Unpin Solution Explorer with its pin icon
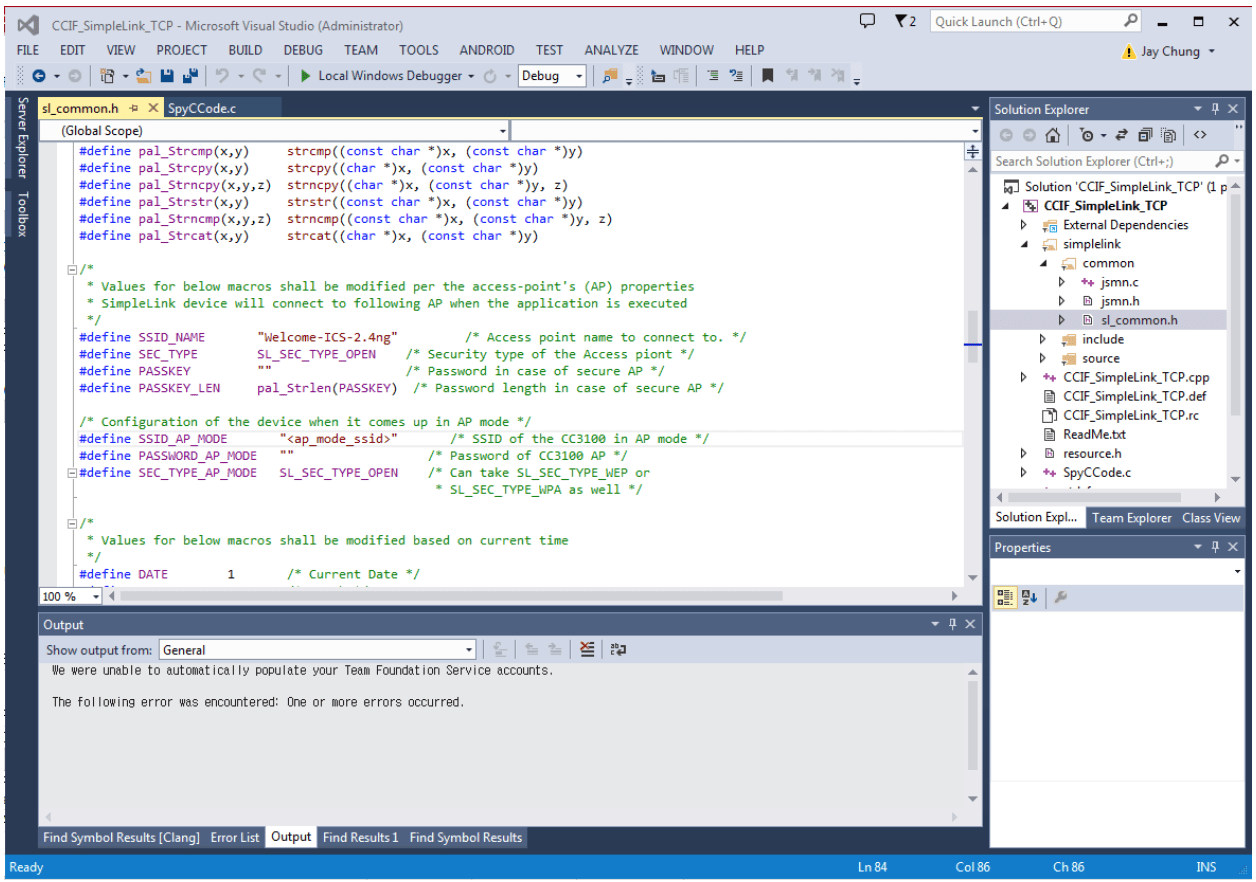The image size is (1256, 882). click(1215, 109)
